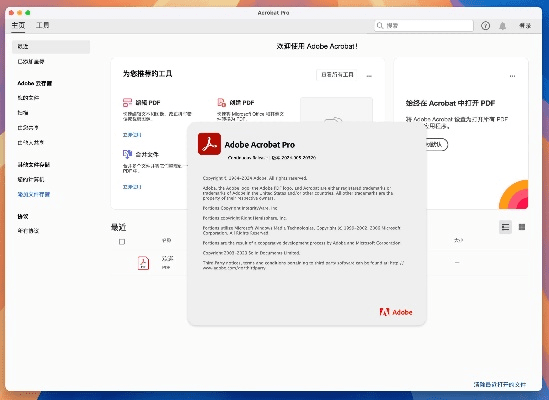This screenshot has height=400, width=549.
Task: Click the 合并文件 tool title
Action: click(x=147, y=154)
